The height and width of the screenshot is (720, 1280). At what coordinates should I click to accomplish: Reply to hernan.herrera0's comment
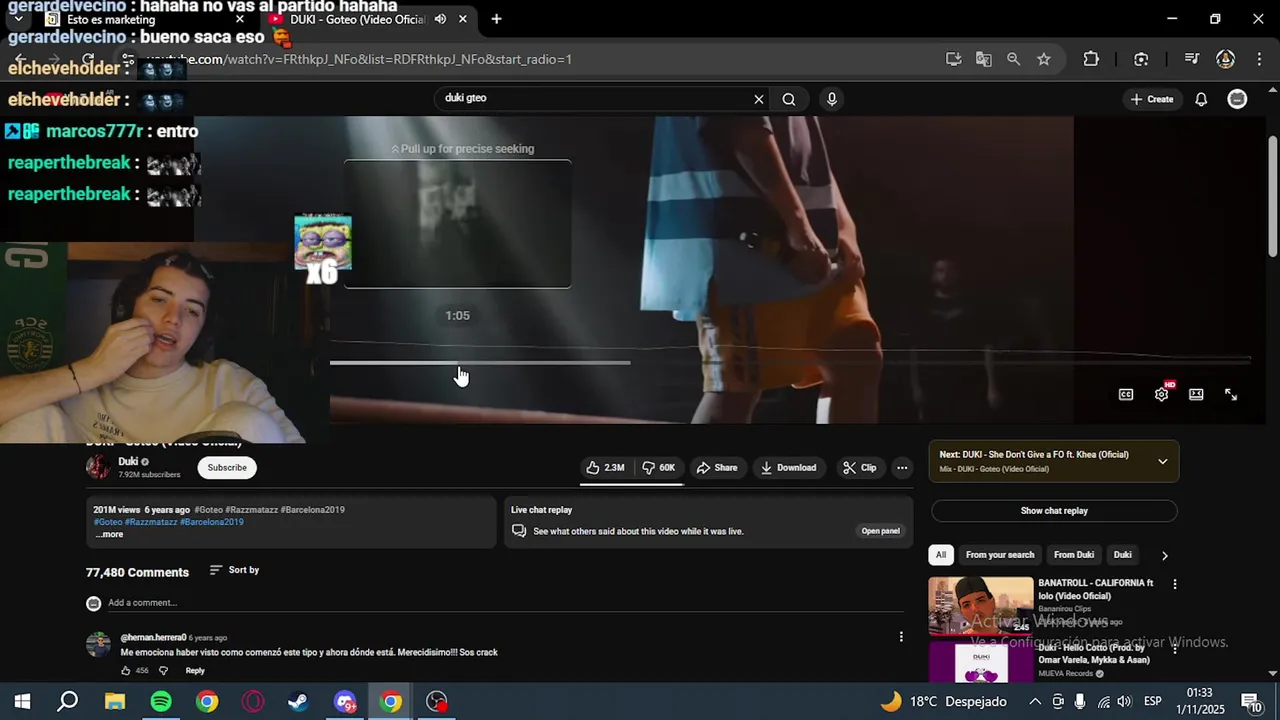click(x=195, y=671)
